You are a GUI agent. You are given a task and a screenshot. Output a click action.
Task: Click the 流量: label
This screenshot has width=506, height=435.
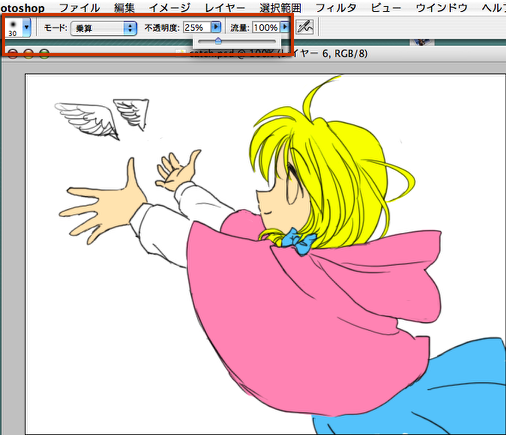point(240,28)
